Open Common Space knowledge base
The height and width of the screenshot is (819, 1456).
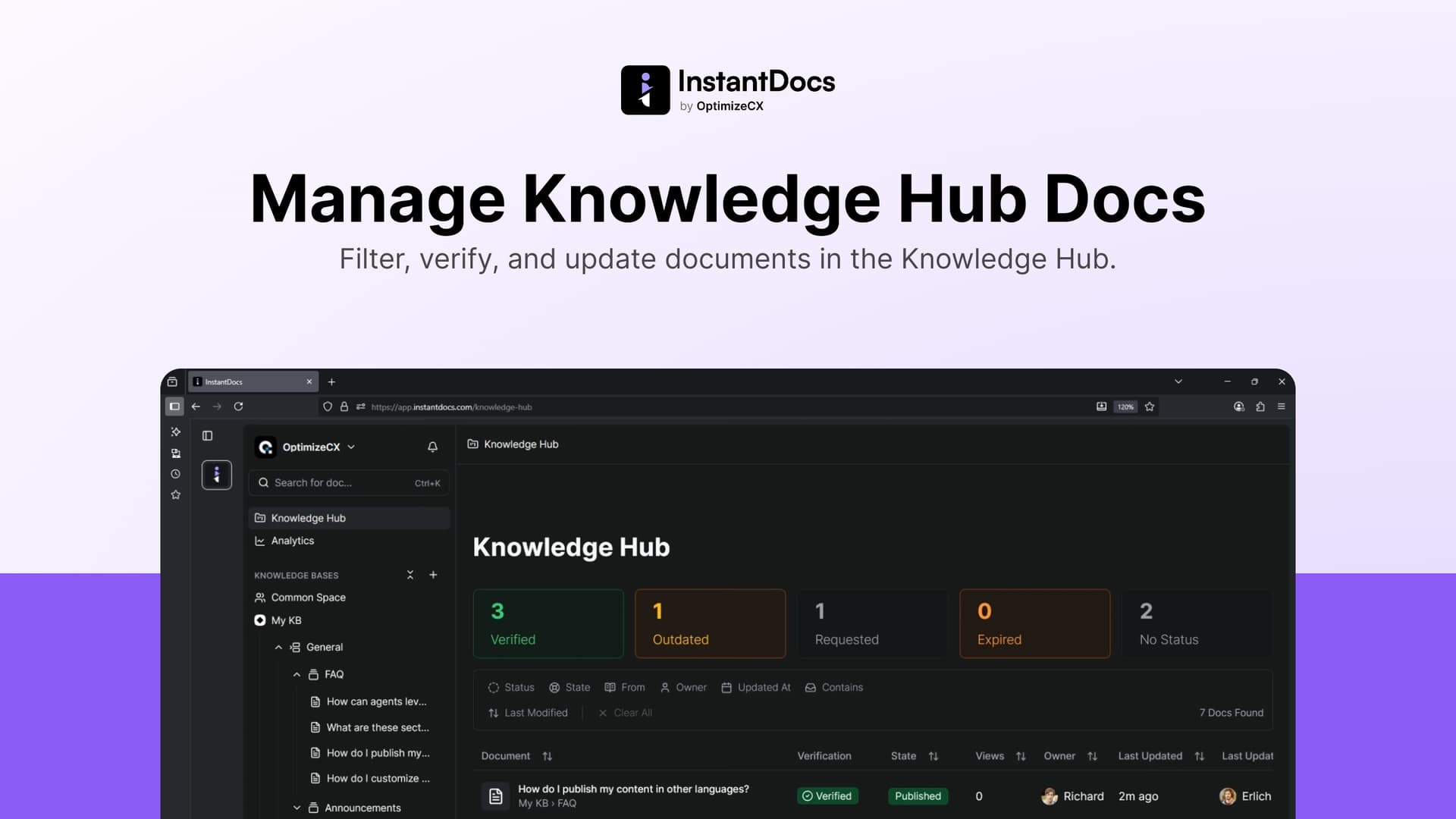pos(309,597)
